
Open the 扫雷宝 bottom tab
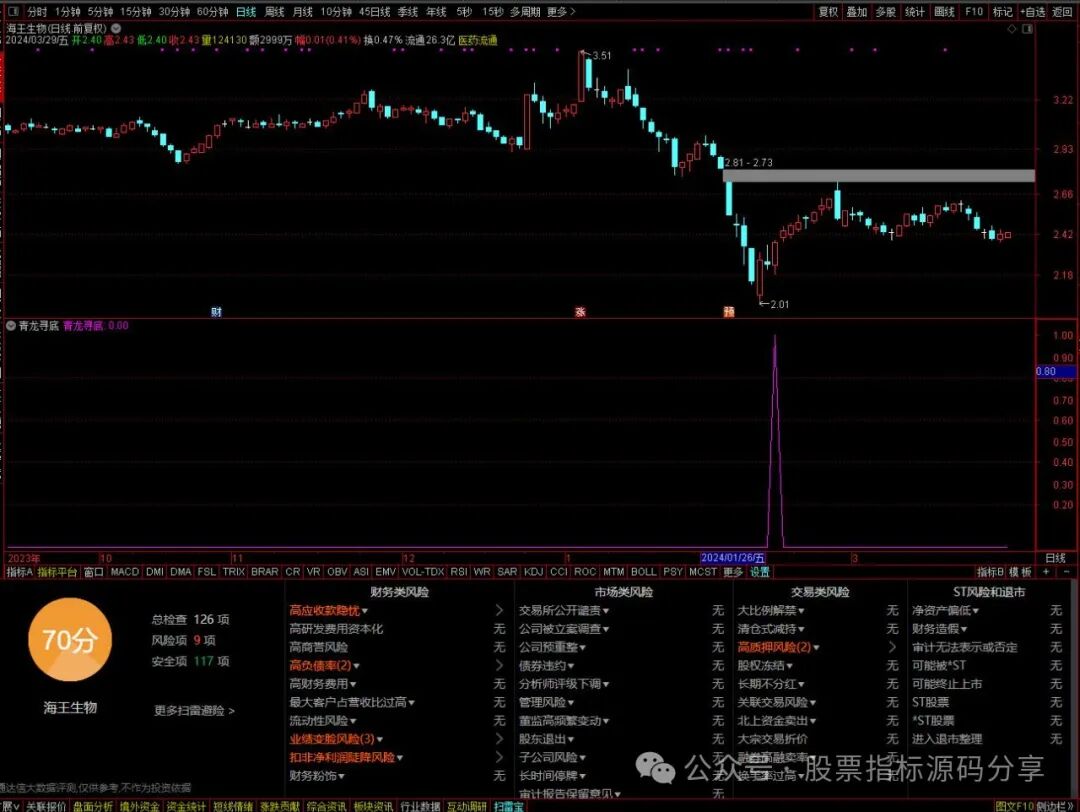pyautogui.click(x=508, y=806)
